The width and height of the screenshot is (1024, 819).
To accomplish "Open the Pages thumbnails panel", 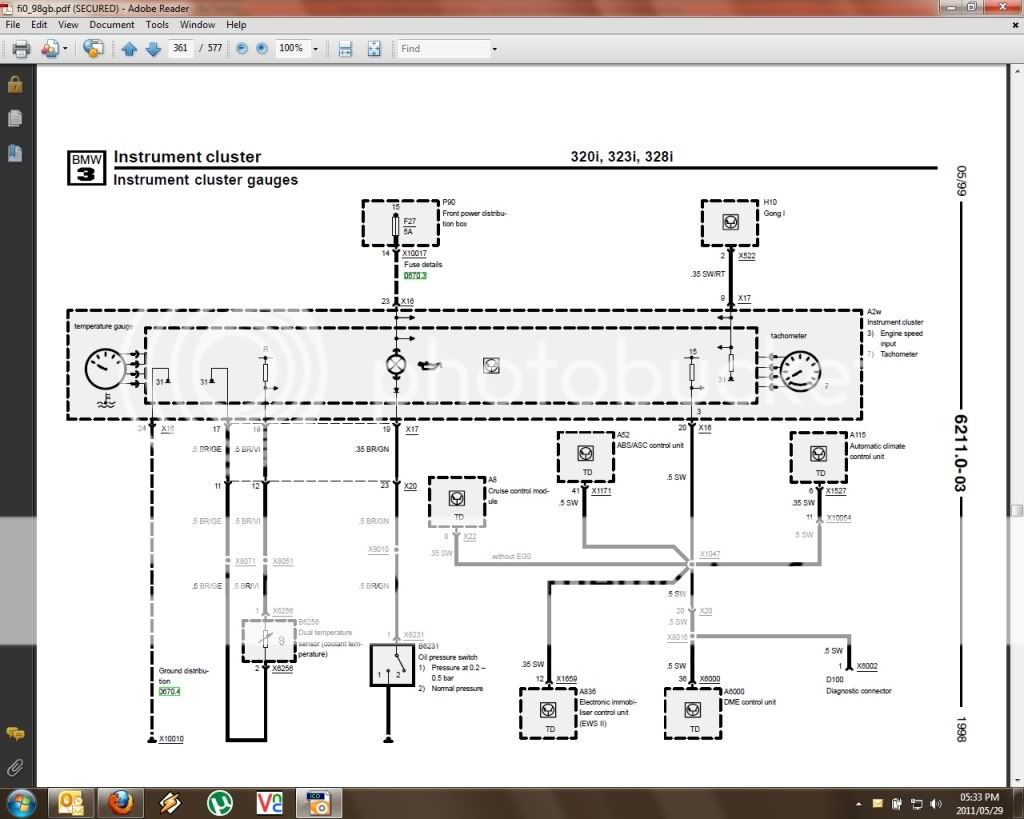I will (15, 118).
